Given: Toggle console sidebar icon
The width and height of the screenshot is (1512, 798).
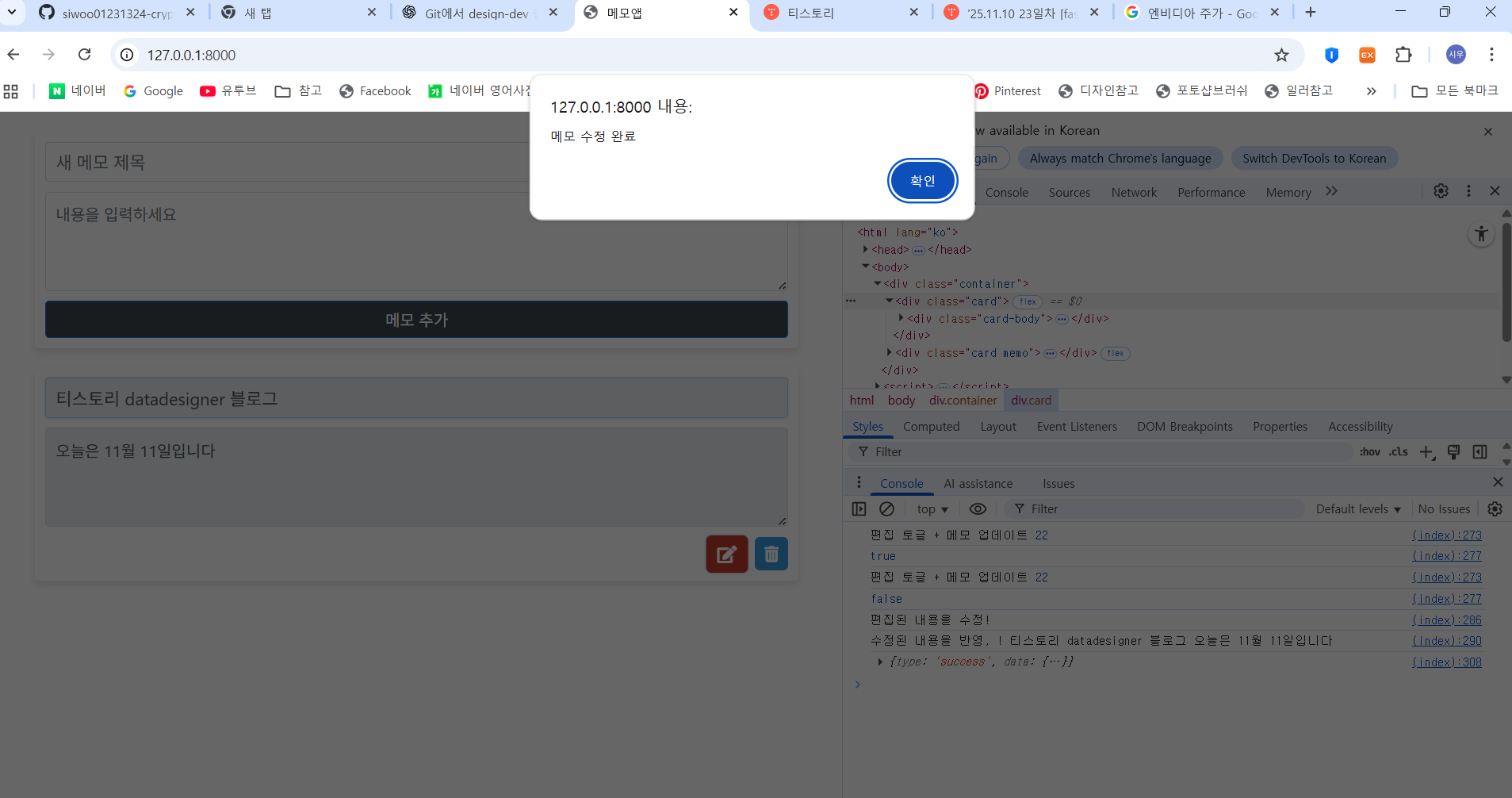Looking at the screenshot, I should tap(859, 509).
